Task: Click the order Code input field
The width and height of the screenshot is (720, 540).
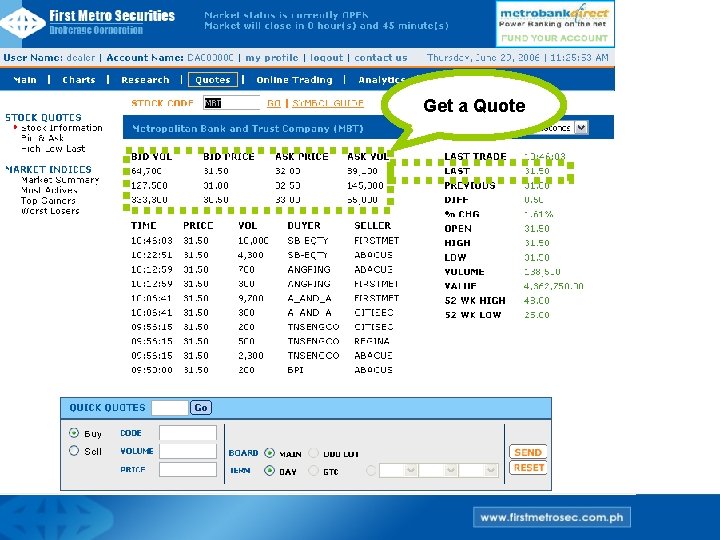Action: point(188,433)
